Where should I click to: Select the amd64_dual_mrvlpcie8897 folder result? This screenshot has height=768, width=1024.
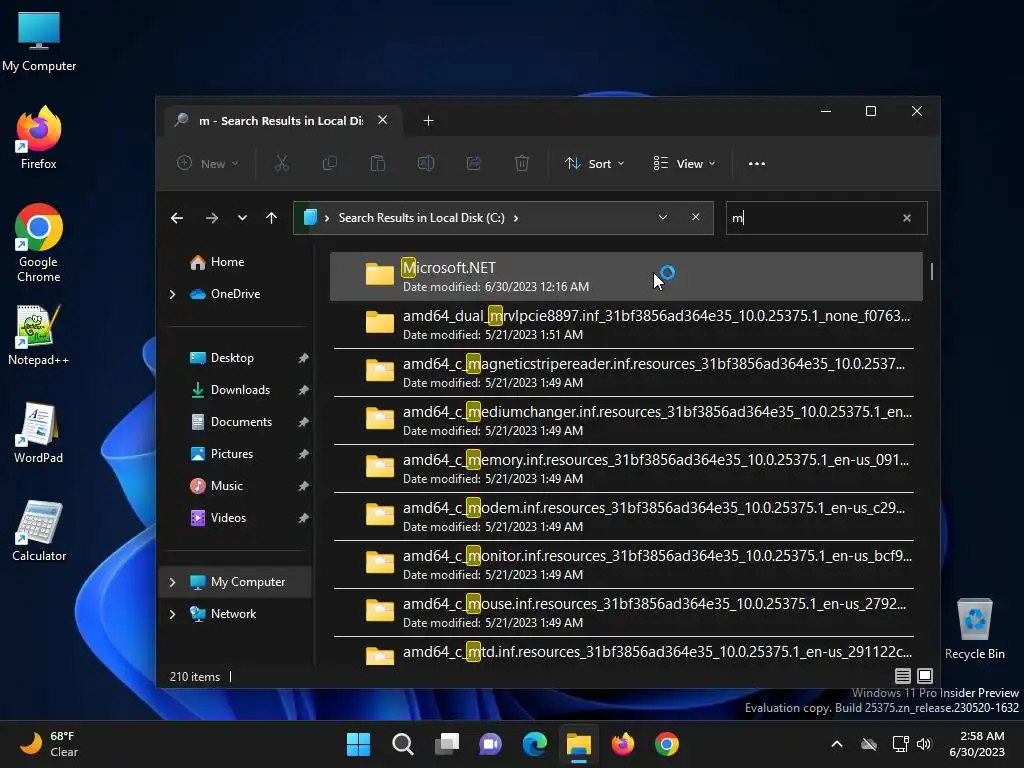point(626,325)
